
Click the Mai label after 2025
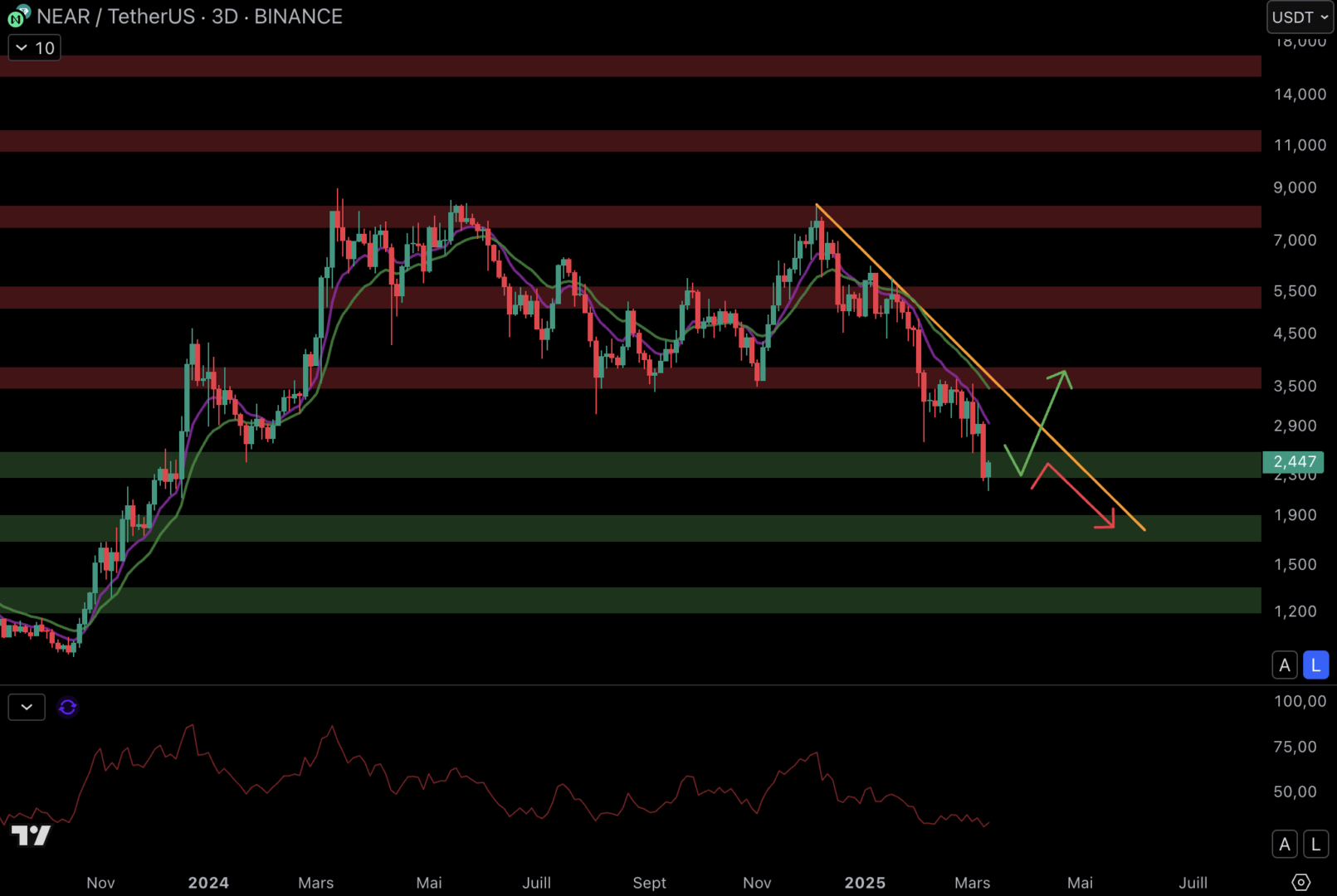click(1080, 883)
